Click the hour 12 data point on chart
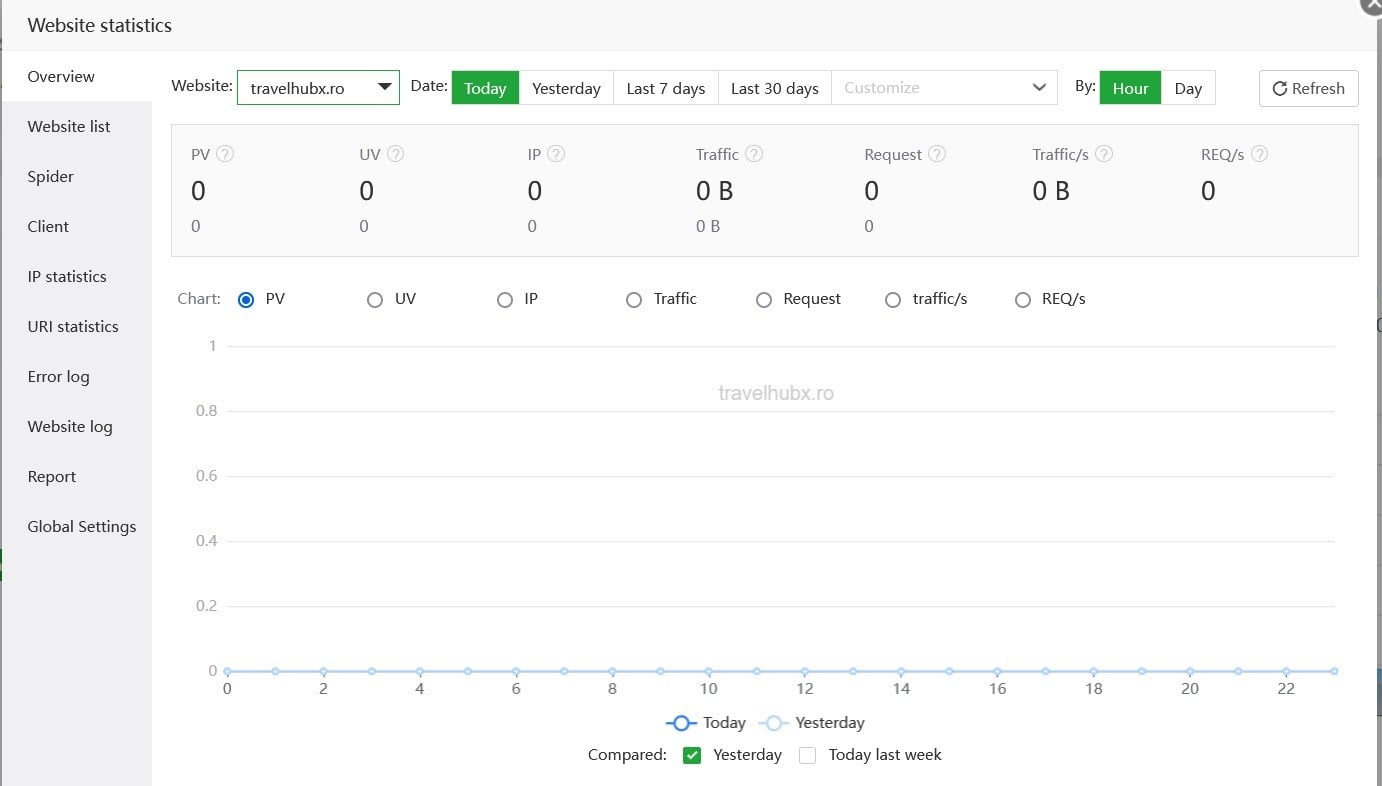This screenshot has height=786, width=1382. point(805,671)
